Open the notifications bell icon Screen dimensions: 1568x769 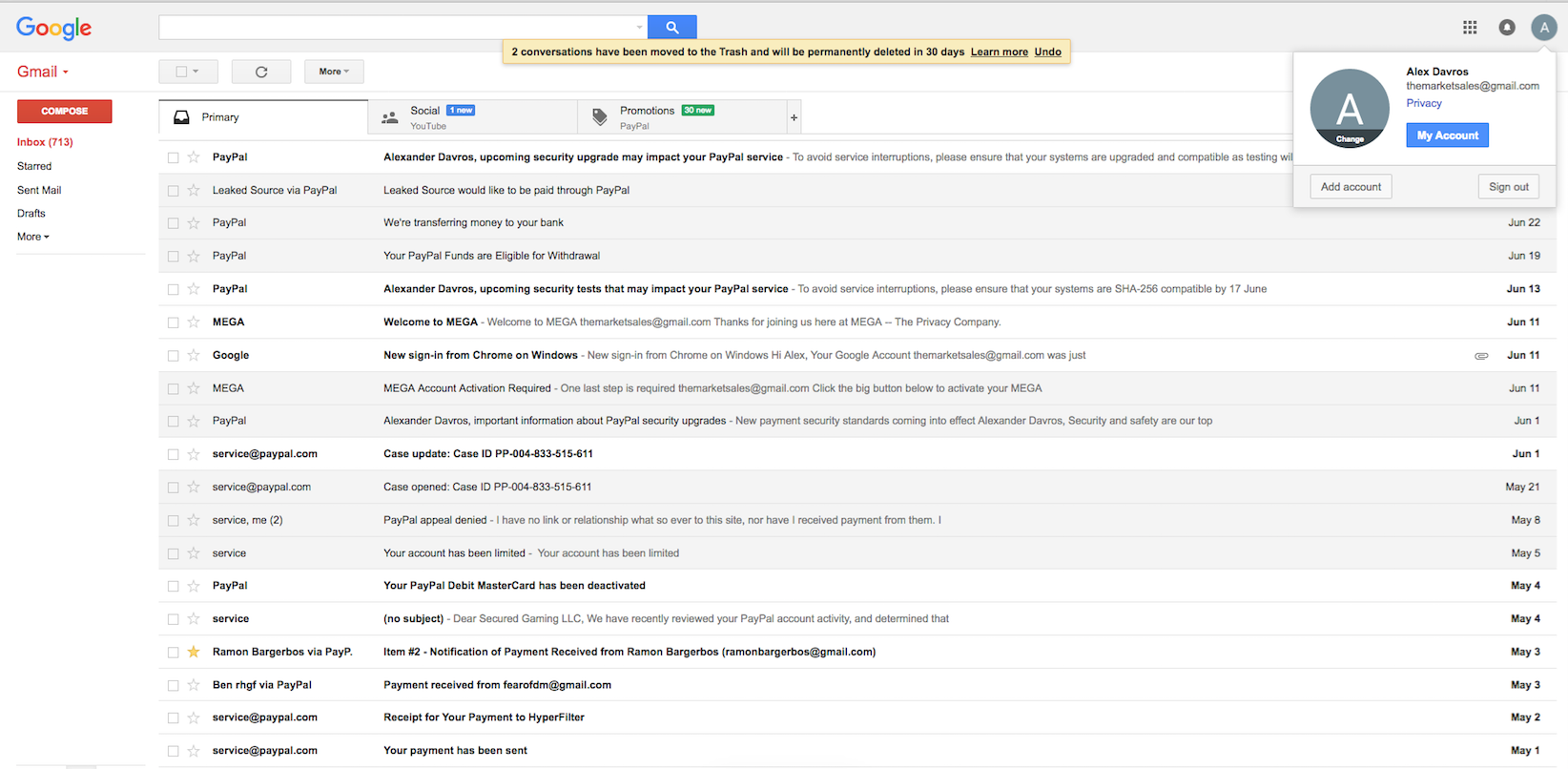[x=1507, y=28]
